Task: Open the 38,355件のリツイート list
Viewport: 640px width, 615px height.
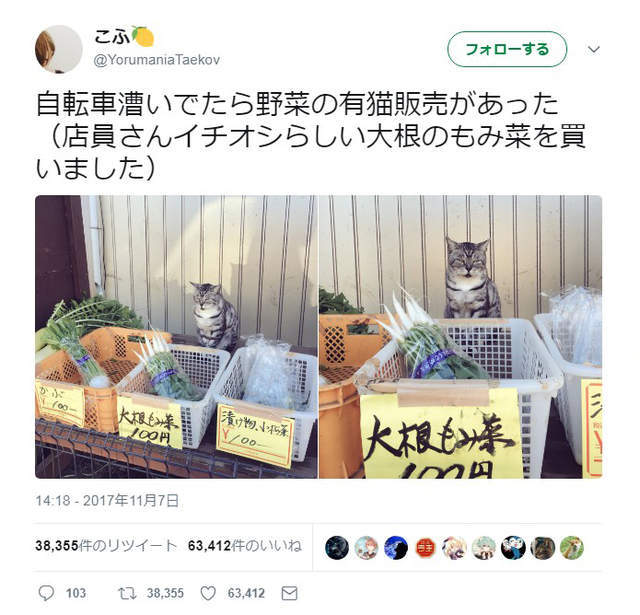Action: pyautogui.click(x=106, y=546)
